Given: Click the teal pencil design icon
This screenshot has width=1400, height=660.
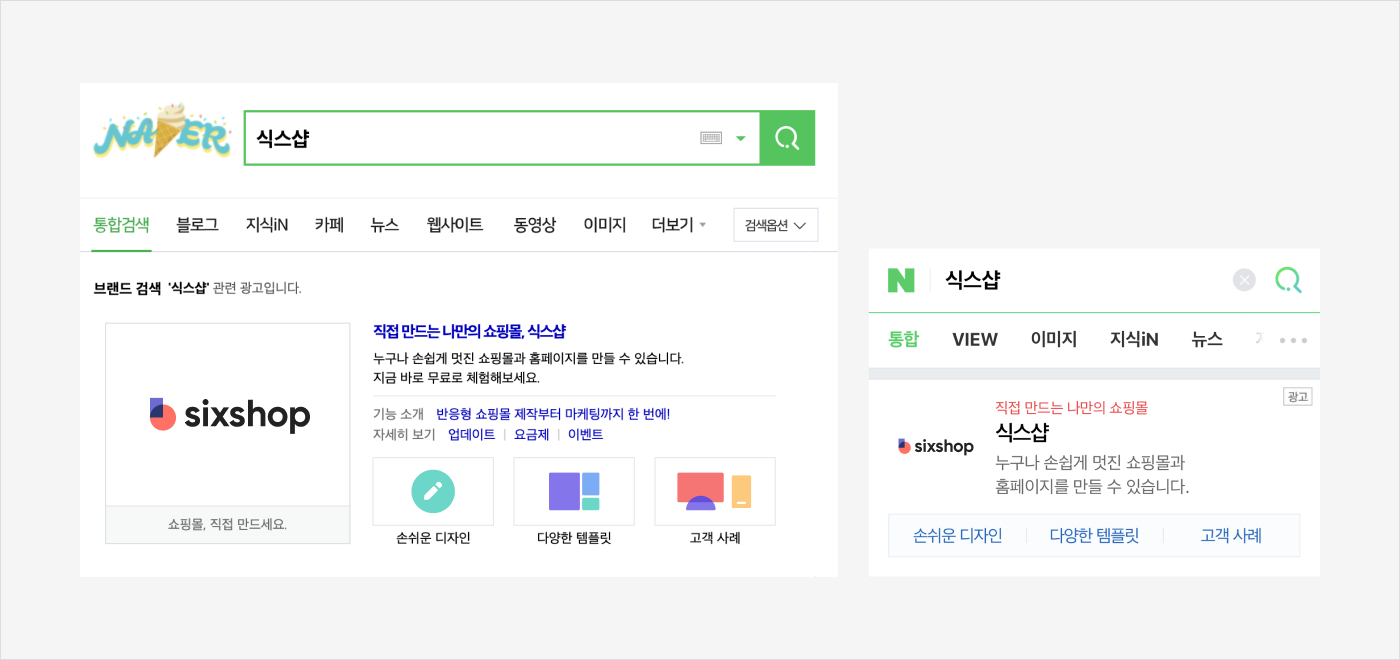Looking at the screenshot, I should [433, 491].
